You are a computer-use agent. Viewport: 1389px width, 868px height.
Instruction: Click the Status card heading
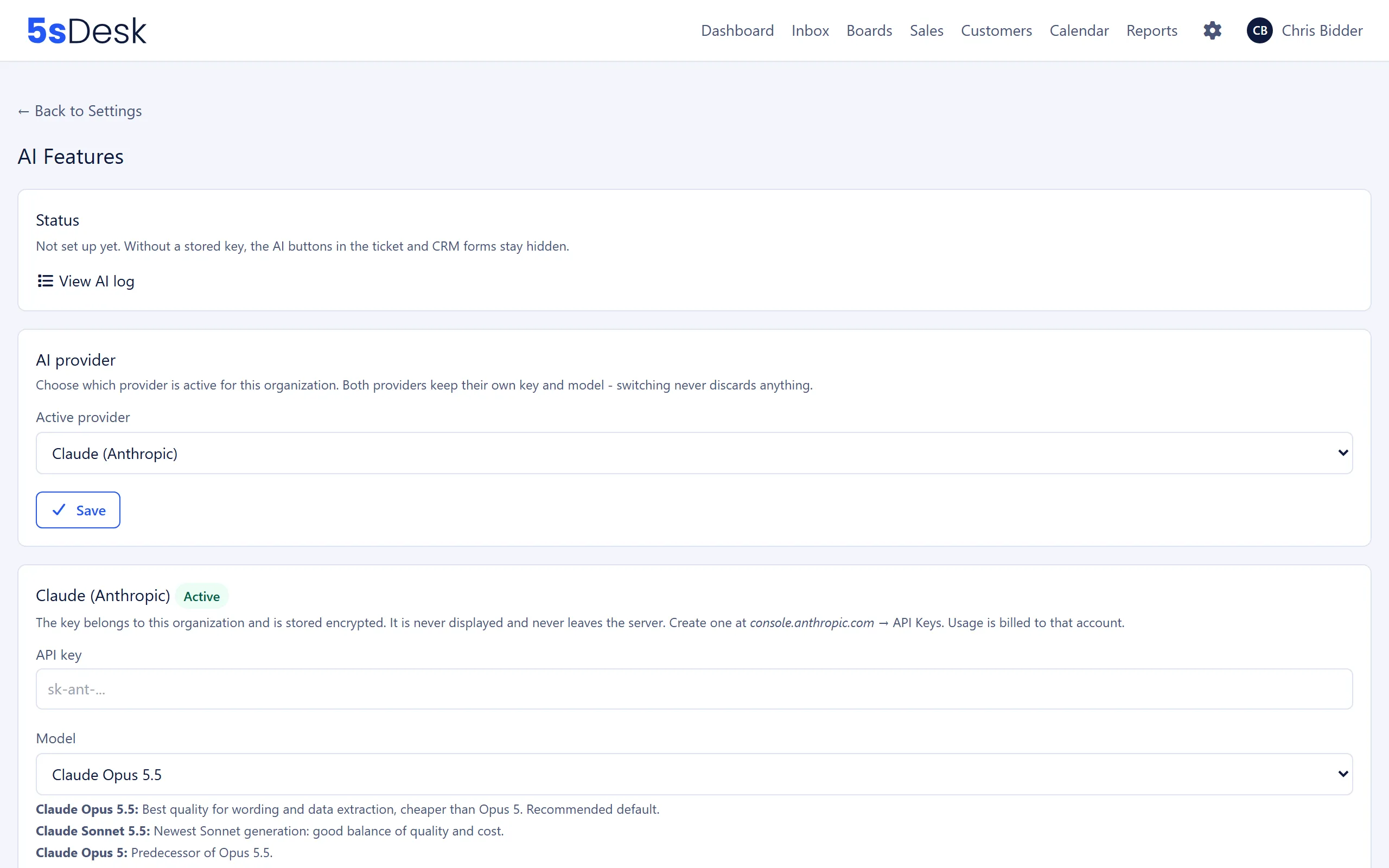tap(58, 220)
